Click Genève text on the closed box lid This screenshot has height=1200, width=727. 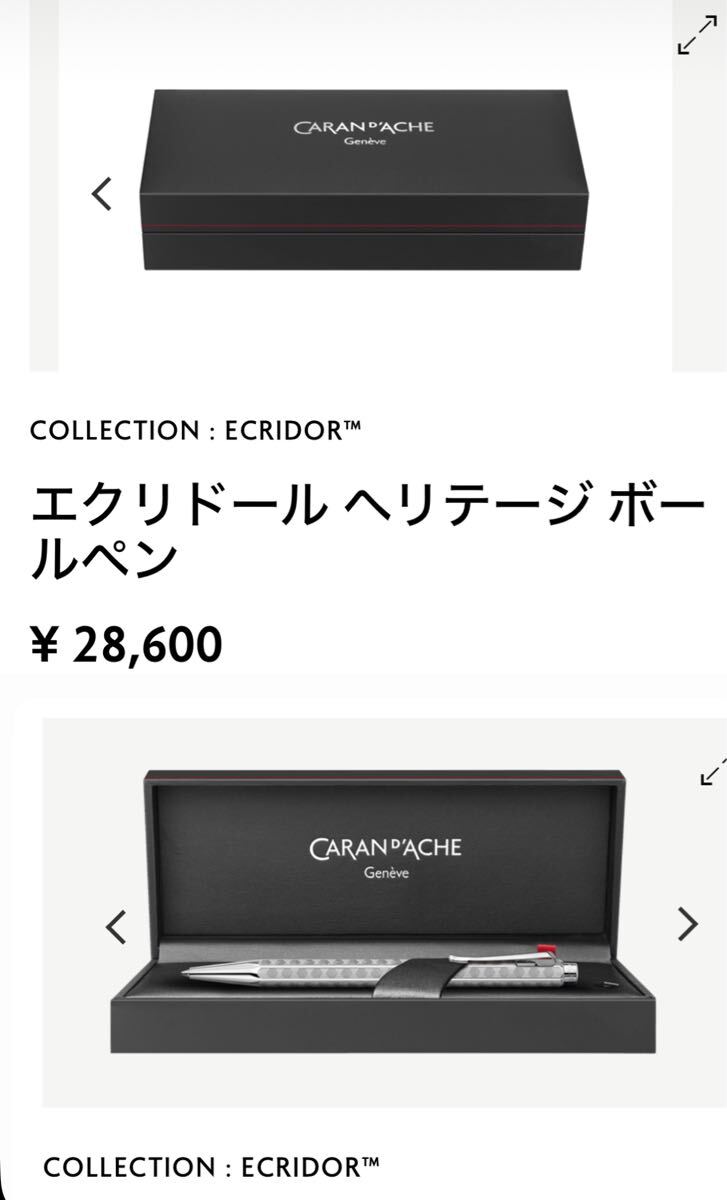tap(364, 143)
